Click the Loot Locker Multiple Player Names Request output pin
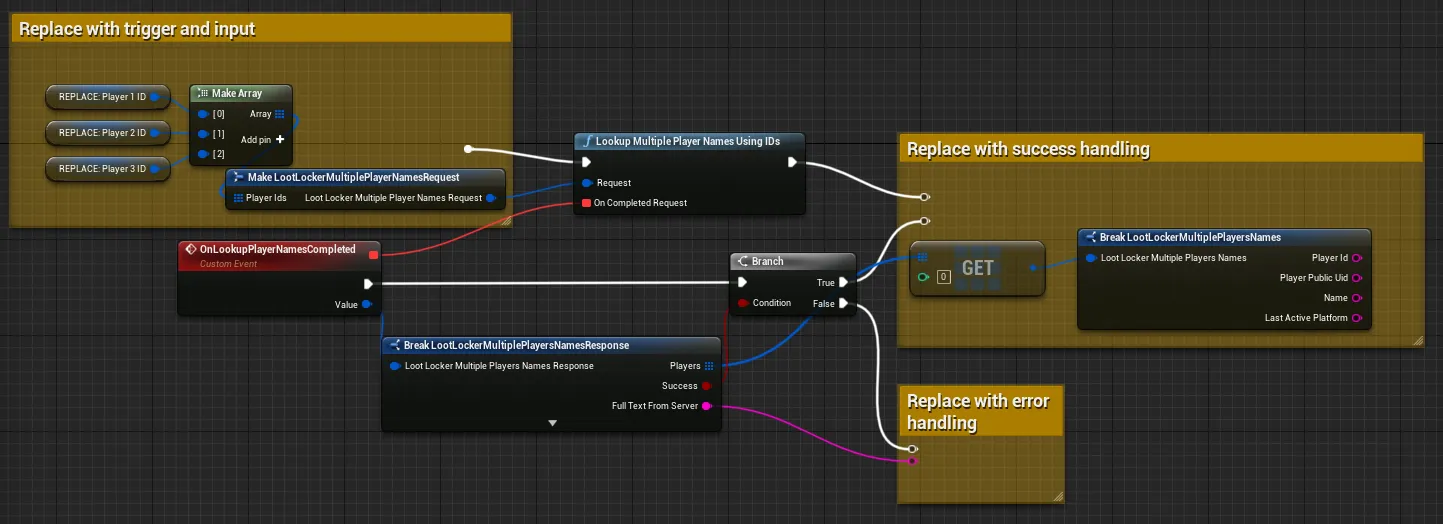This screenshot has height=524, width=1443. pos(491,198)
